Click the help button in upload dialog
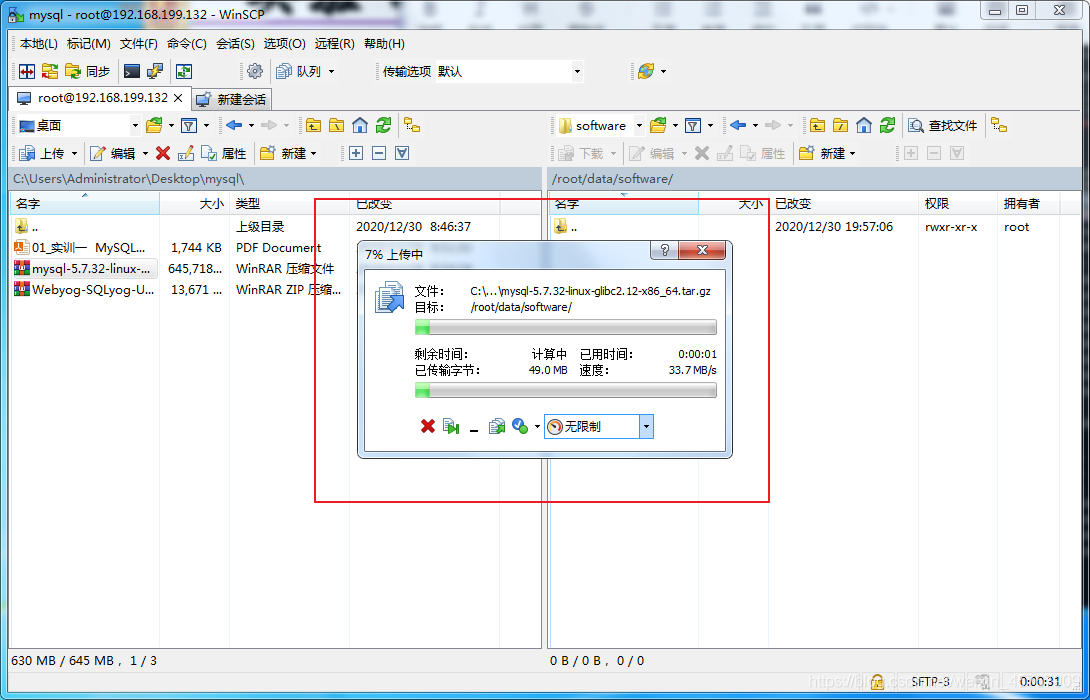The width and height of the screenshot is (1090, 700). coord(665,250)
